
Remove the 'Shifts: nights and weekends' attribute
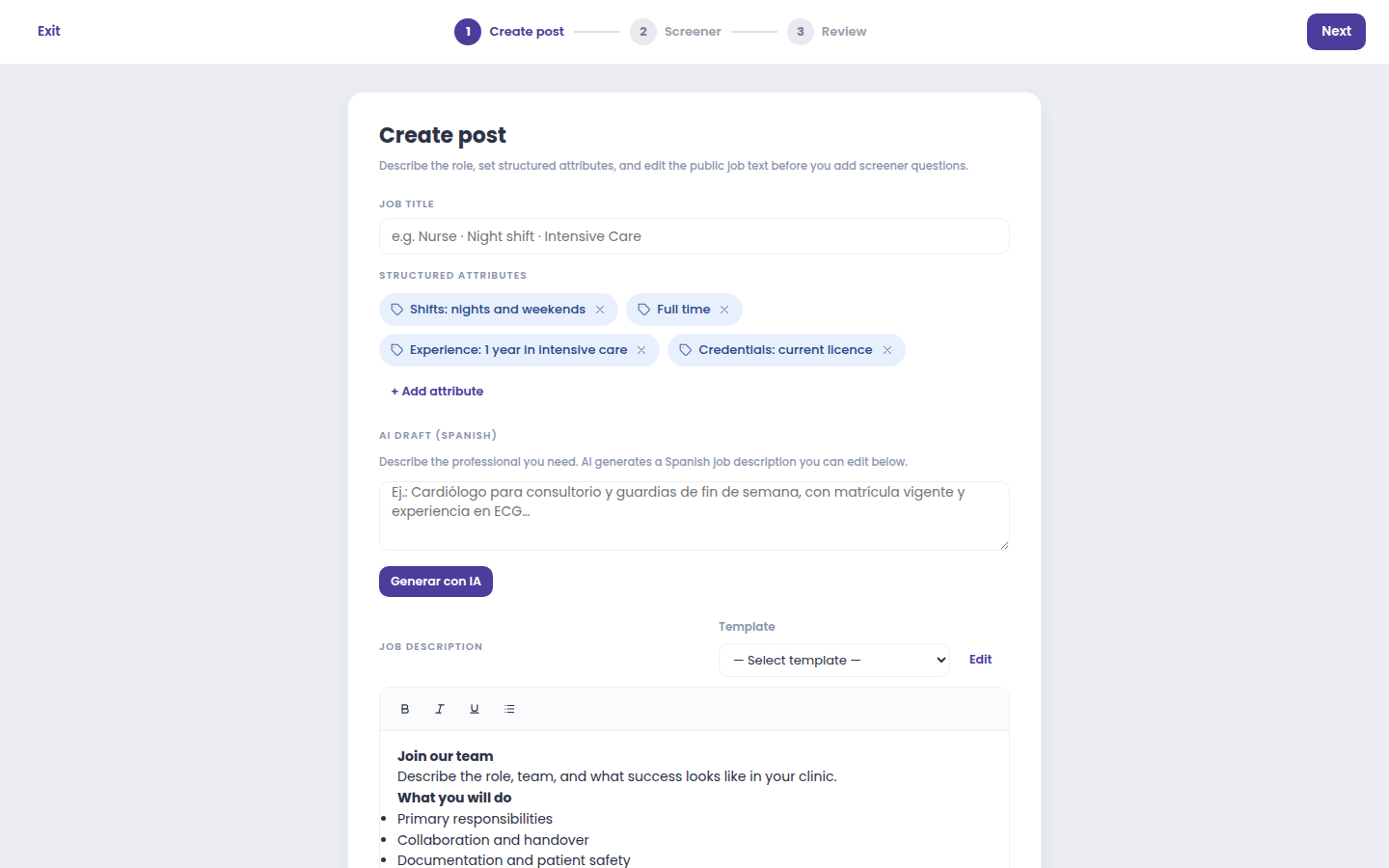600,310
